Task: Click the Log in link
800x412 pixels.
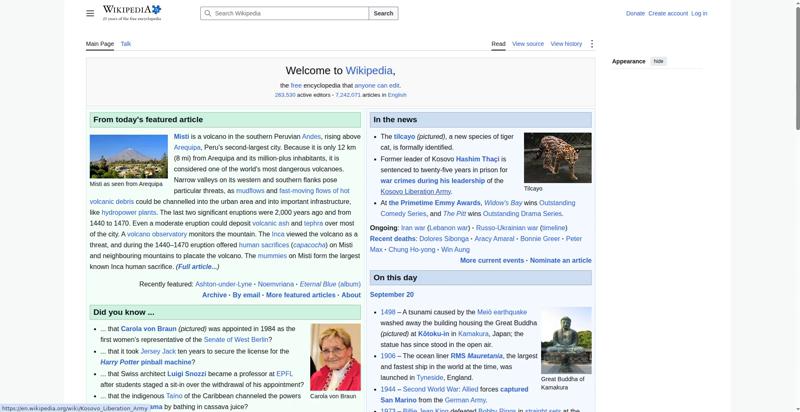Action: [699, 13]
